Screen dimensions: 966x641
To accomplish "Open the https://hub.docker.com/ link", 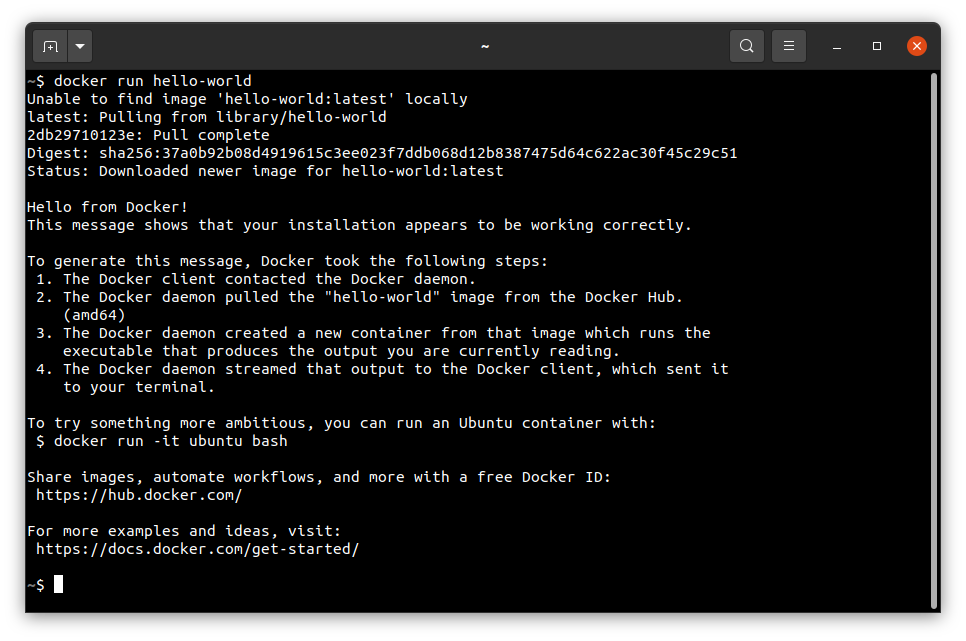I will pyautogui.click(x=139, y=495).
